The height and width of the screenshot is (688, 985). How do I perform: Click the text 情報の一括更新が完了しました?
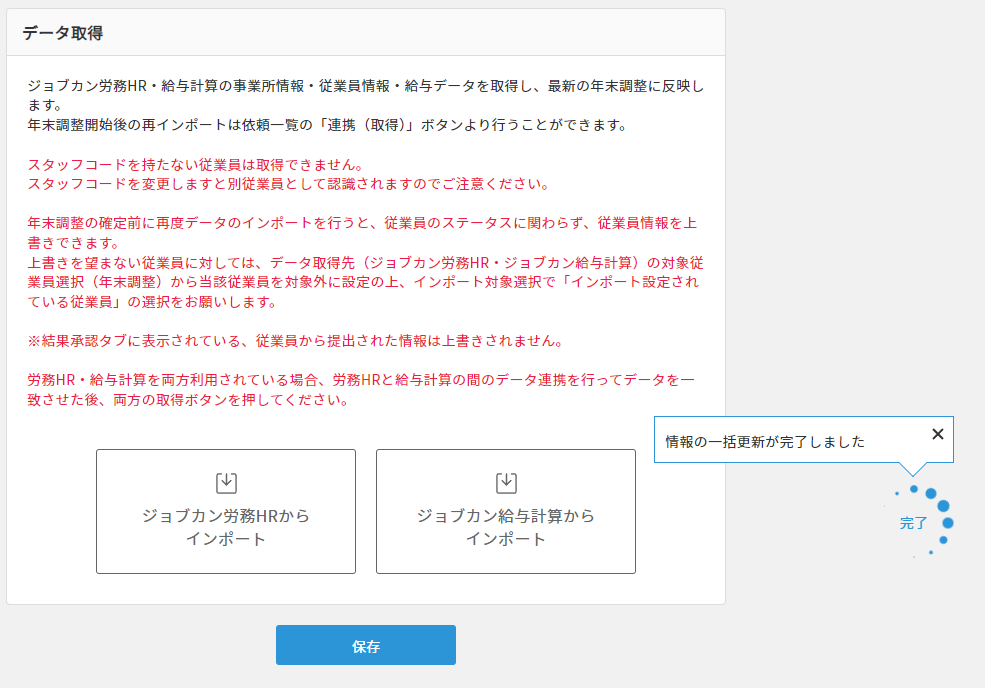765,442
